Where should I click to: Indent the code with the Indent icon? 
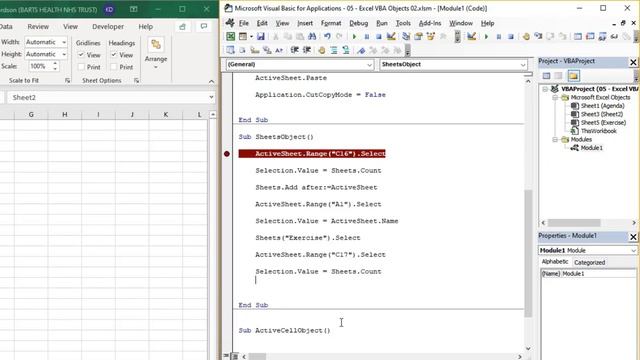[x=295, y=50]
